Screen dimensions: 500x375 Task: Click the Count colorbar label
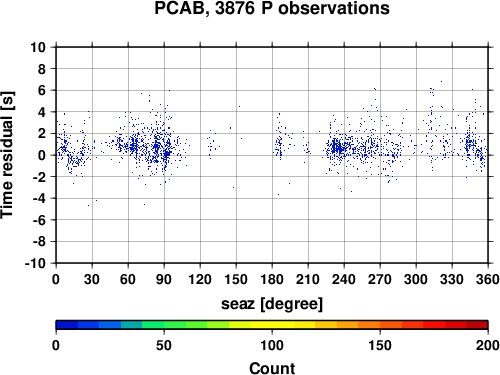pyautogui.click(x=272, y=368)
